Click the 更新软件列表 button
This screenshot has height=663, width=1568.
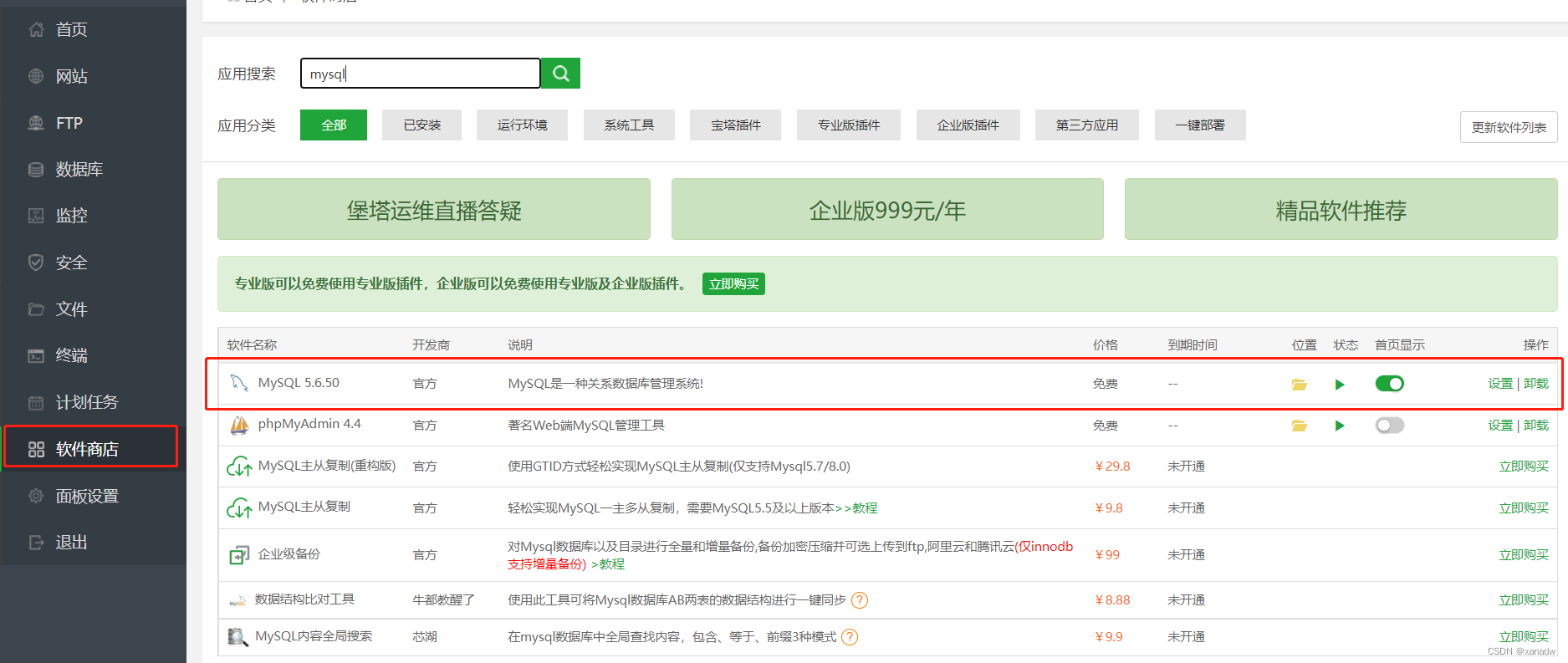point(1509,127)
